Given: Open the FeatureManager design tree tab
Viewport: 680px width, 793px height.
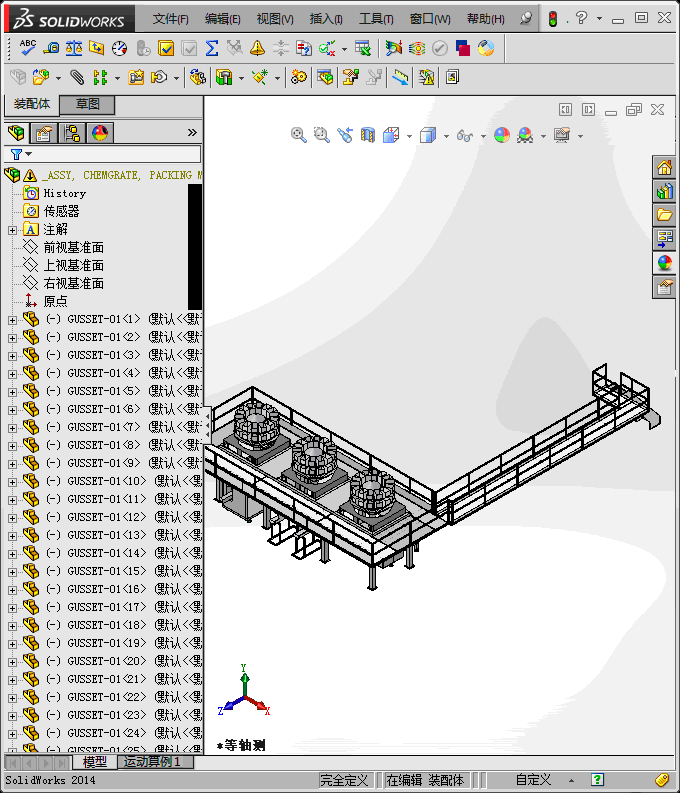Looking at the screenshot, I should tap(16, 133).
